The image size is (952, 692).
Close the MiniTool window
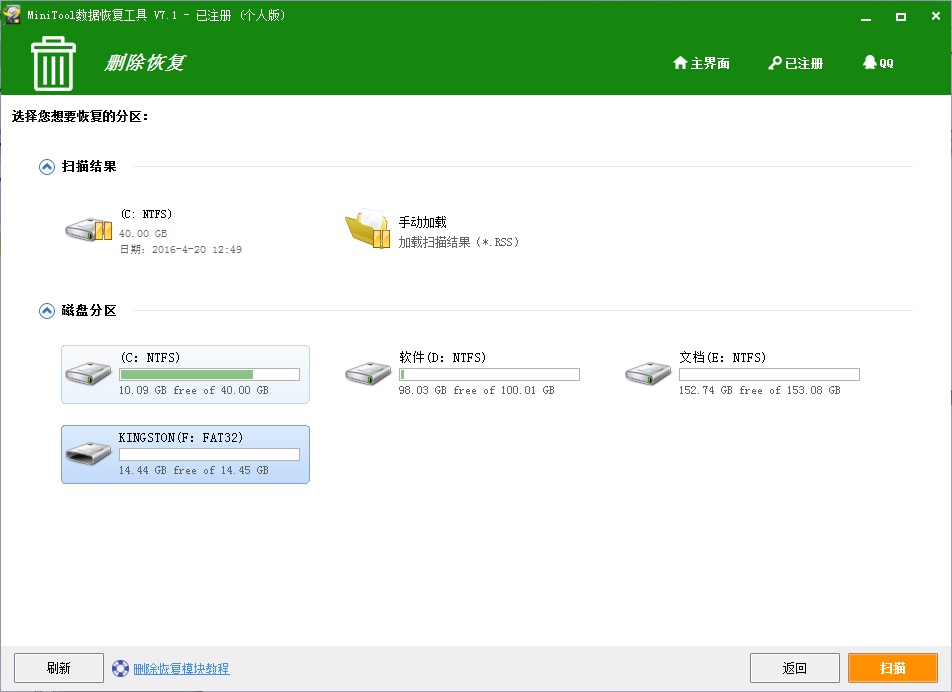pos(936,16)
